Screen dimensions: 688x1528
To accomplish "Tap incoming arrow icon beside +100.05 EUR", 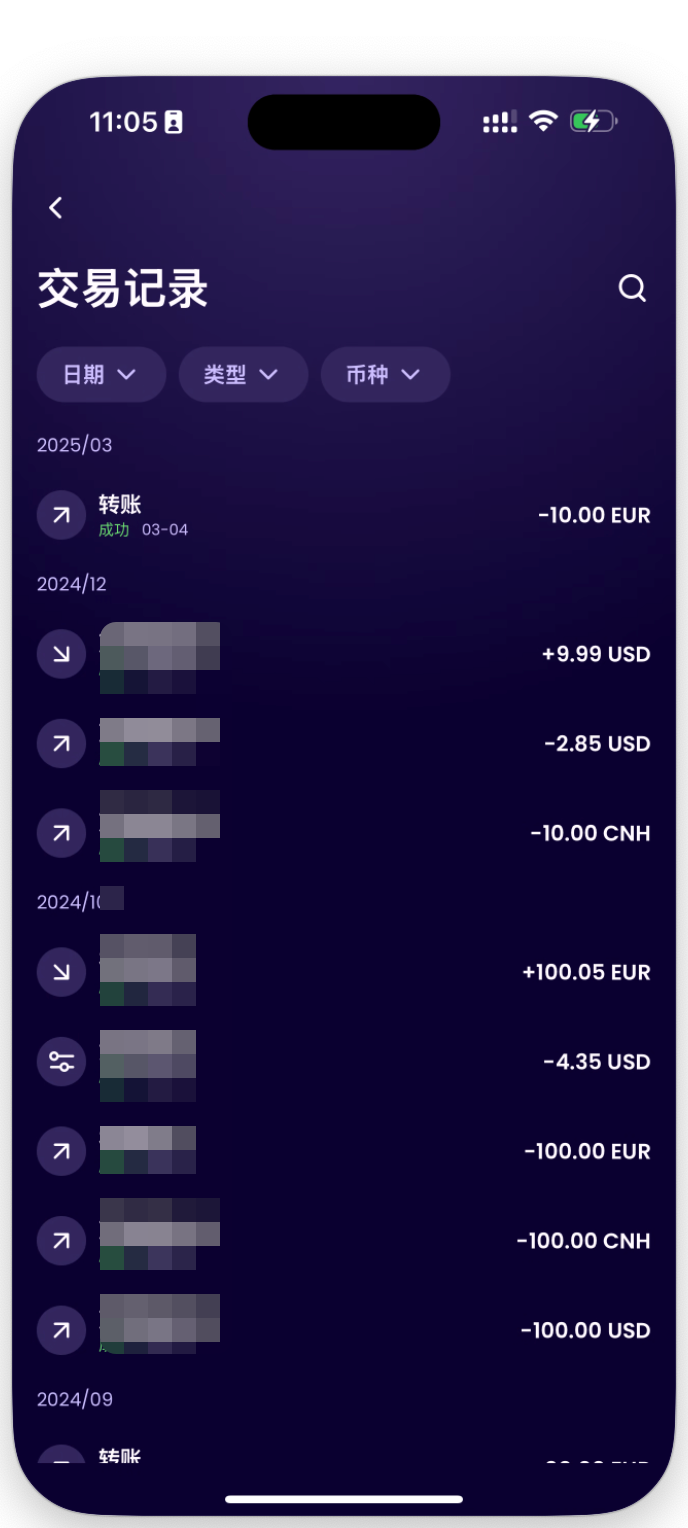I will pos(61,973).
